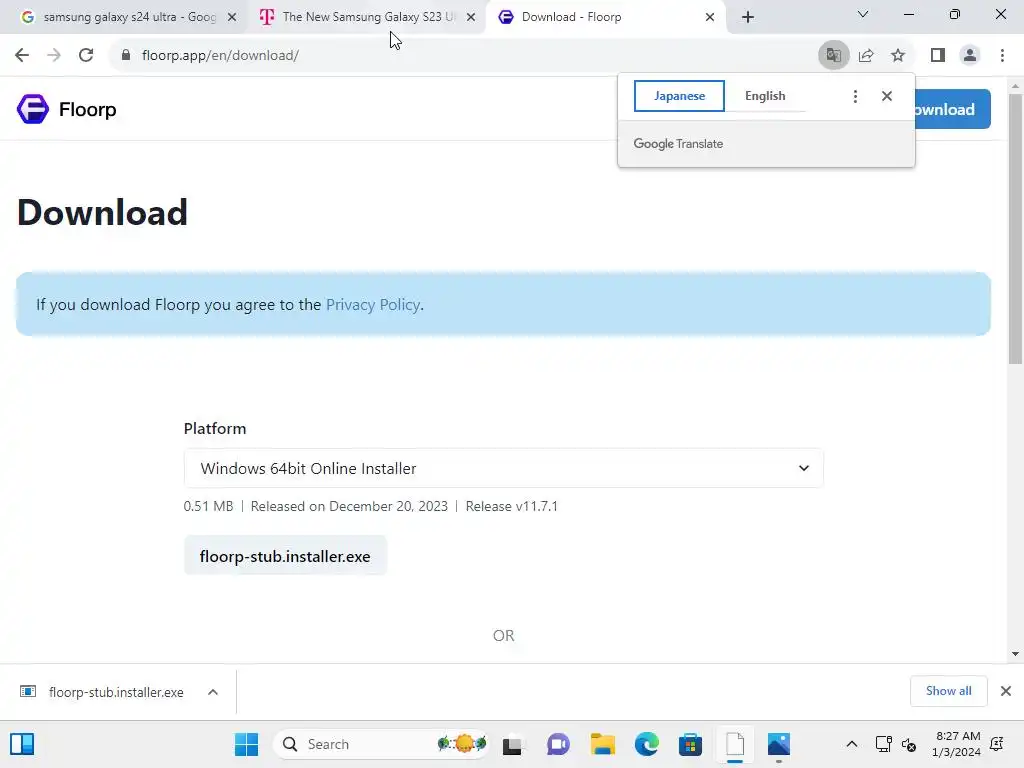Screen dimensions: 1024x768
Task: Choose Japanese in translate popup
Action: click(x=679, y=96)
